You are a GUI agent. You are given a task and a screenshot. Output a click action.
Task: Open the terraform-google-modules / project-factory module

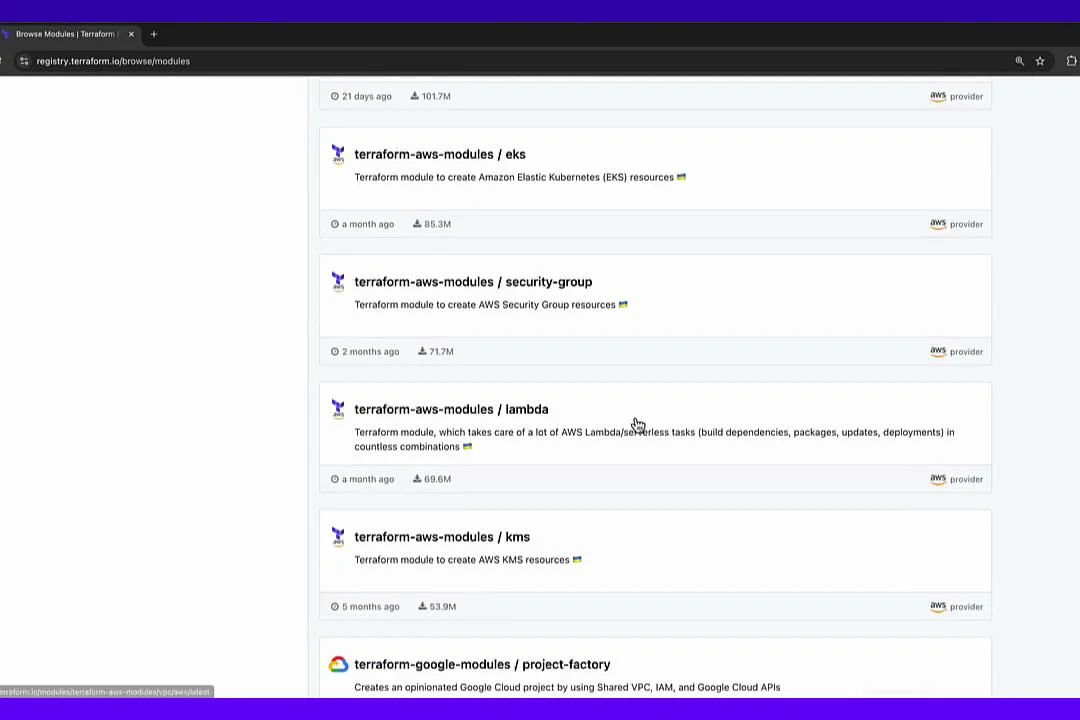pos(482,664)
